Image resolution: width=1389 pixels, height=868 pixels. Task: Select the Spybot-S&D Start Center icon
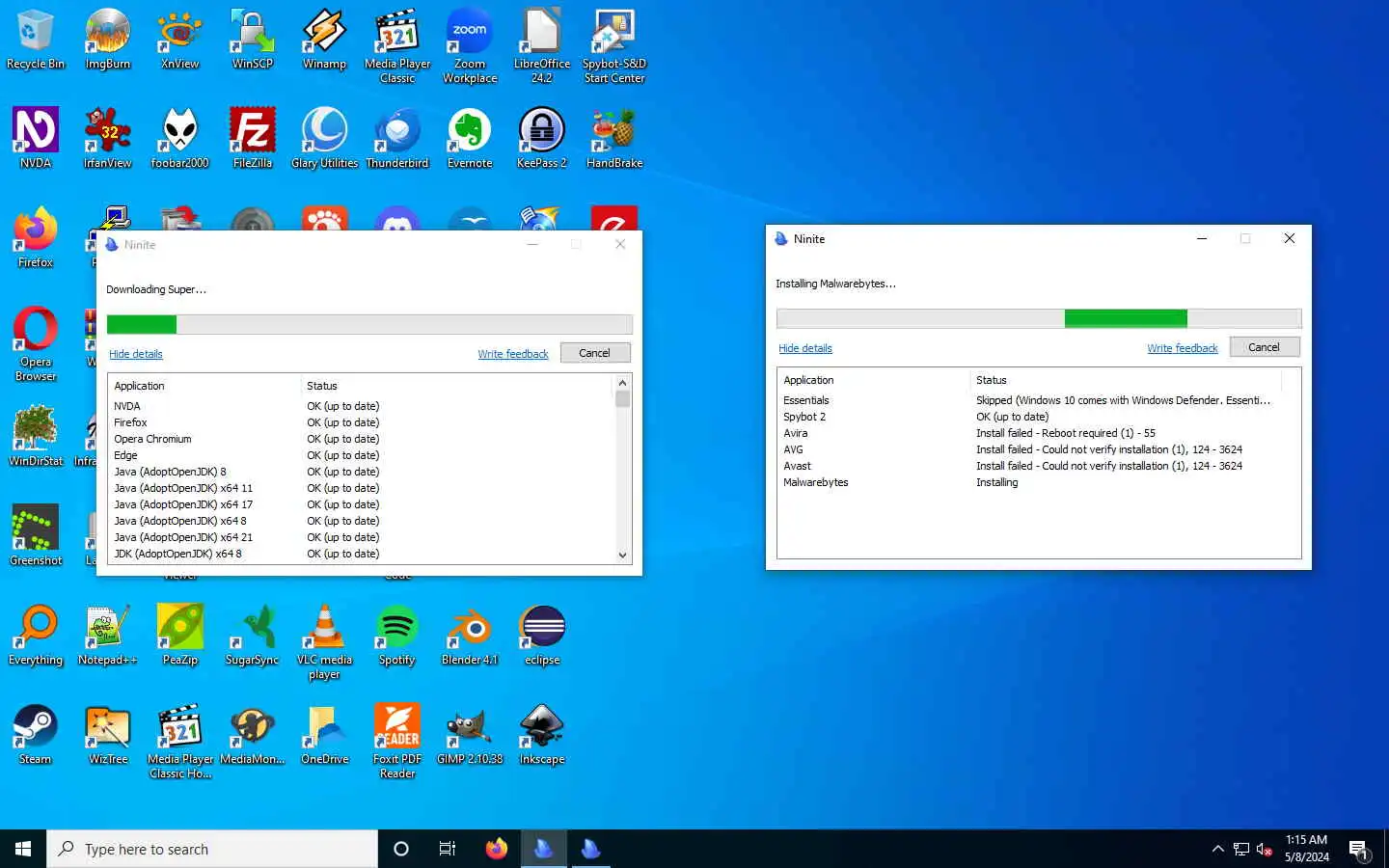614,46
